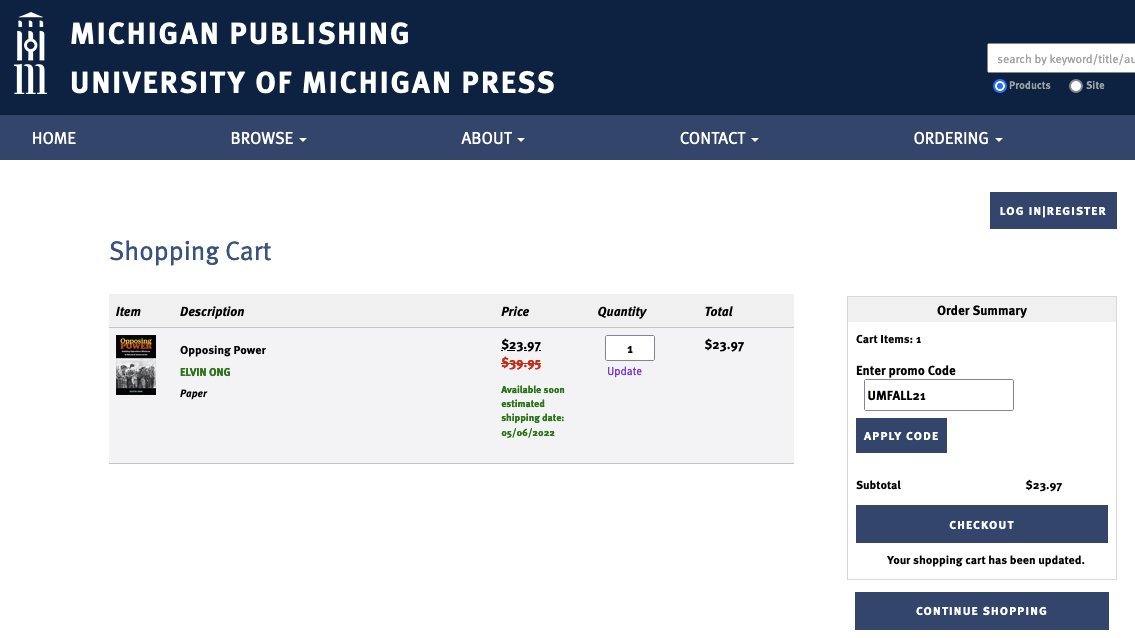This screenshot has height=638, width=1135.
Task: Click the Update quantity link
Action: pyautogui.click(x=624, y=371)
